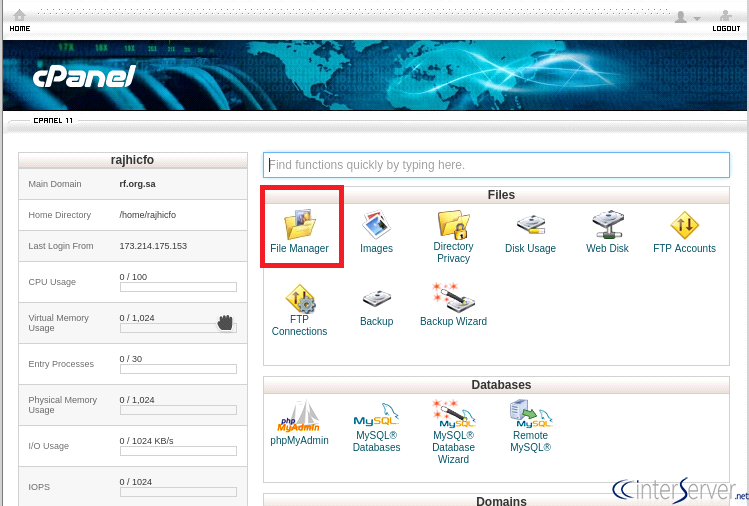Click the Entry Processes progress bar

(178, 369)
